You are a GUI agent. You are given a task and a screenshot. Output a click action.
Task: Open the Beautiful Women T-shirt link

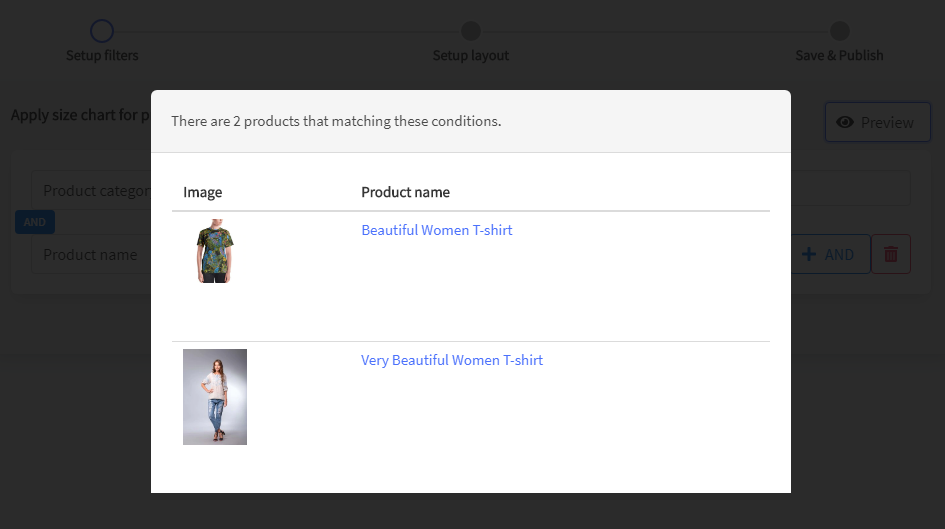tap(437, 230)
